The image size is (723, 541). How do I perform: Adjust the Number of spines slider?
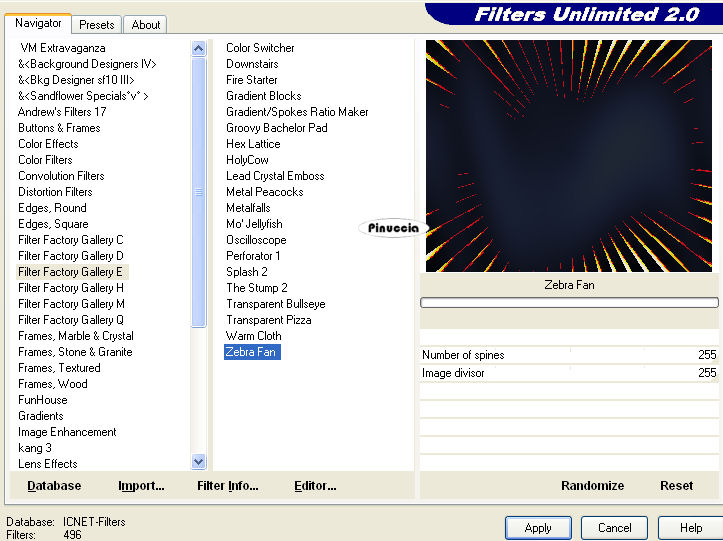[x=569, y=355]
